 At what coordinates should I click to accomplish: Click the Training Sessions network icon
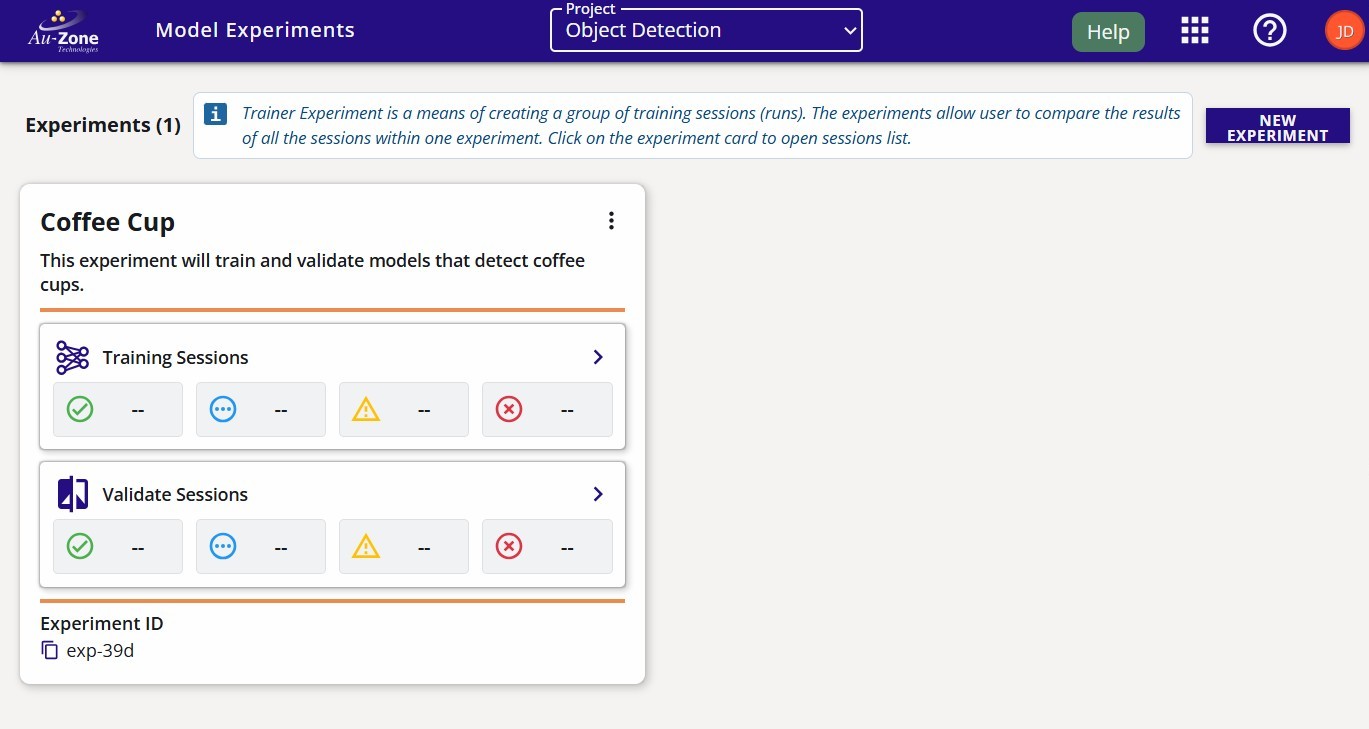pos(73,357)
